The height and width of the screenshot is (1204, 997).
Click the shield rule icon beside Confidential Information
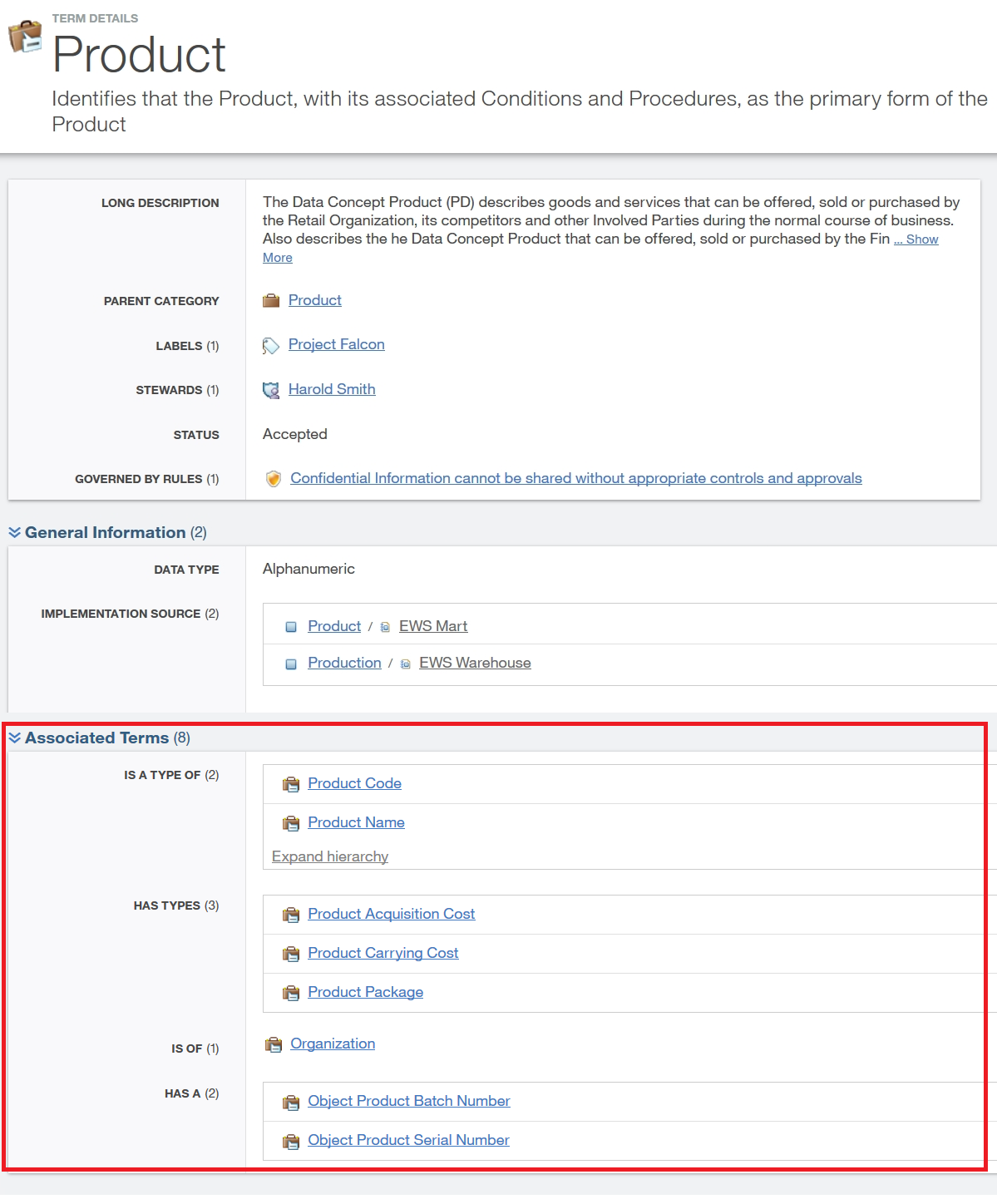273,479
